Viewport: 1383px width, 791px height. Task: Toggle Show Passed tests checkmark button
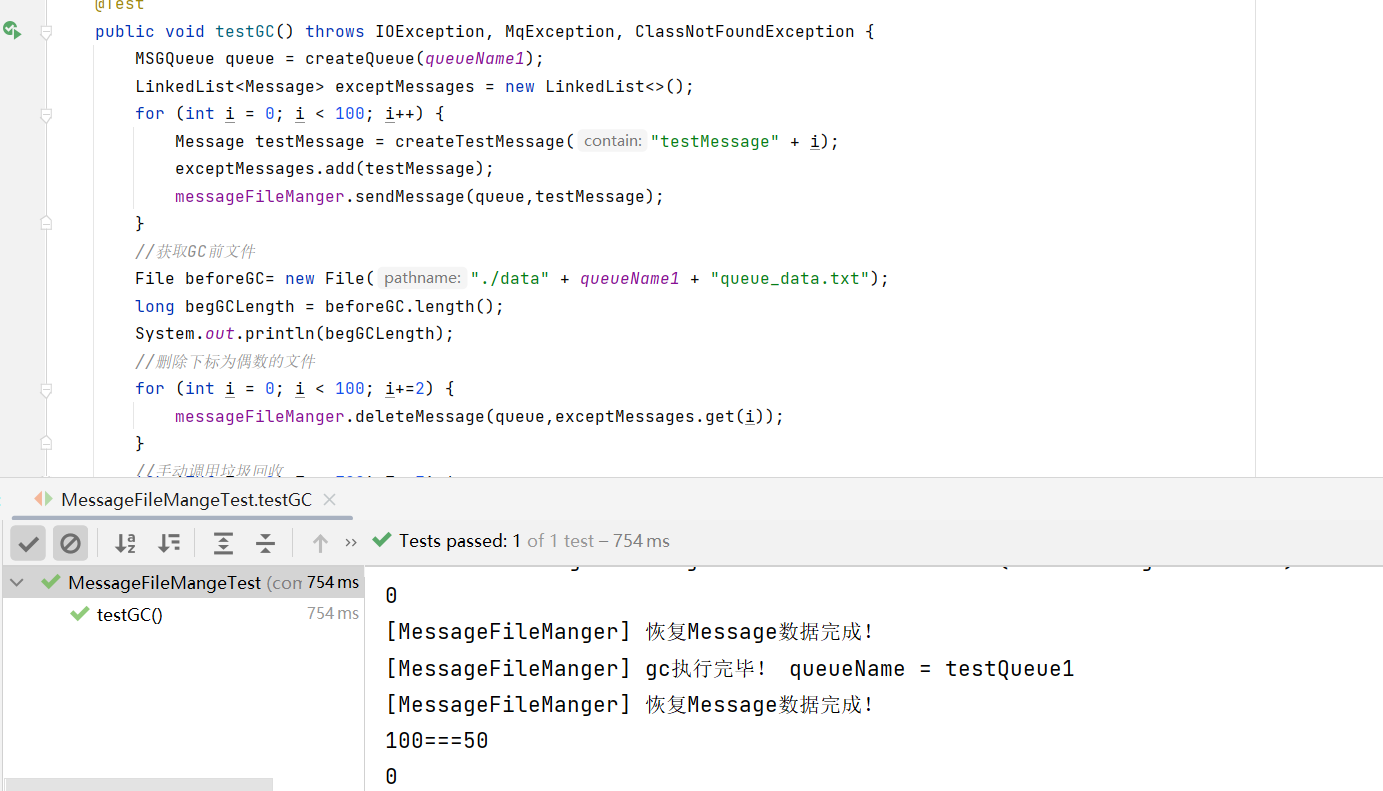tap(28, 543)
